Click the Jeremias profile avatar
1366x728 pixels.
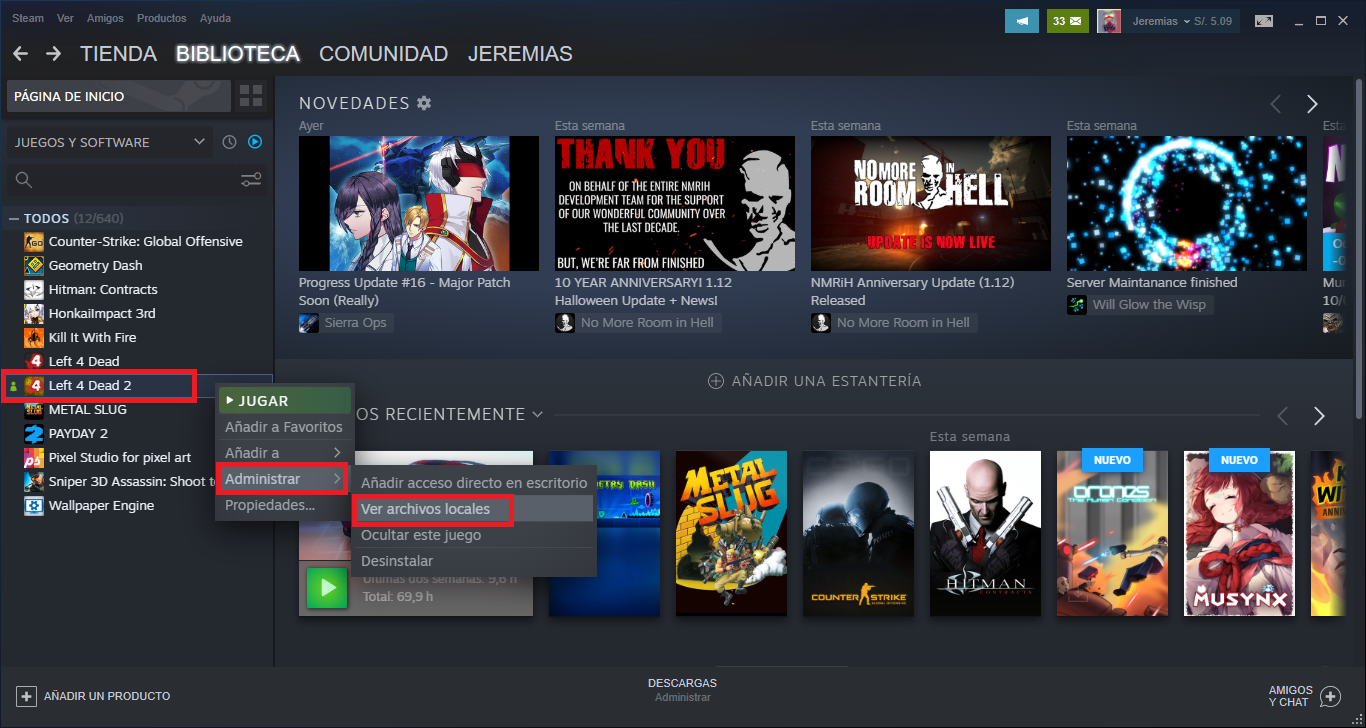[x=1108, y=21]
